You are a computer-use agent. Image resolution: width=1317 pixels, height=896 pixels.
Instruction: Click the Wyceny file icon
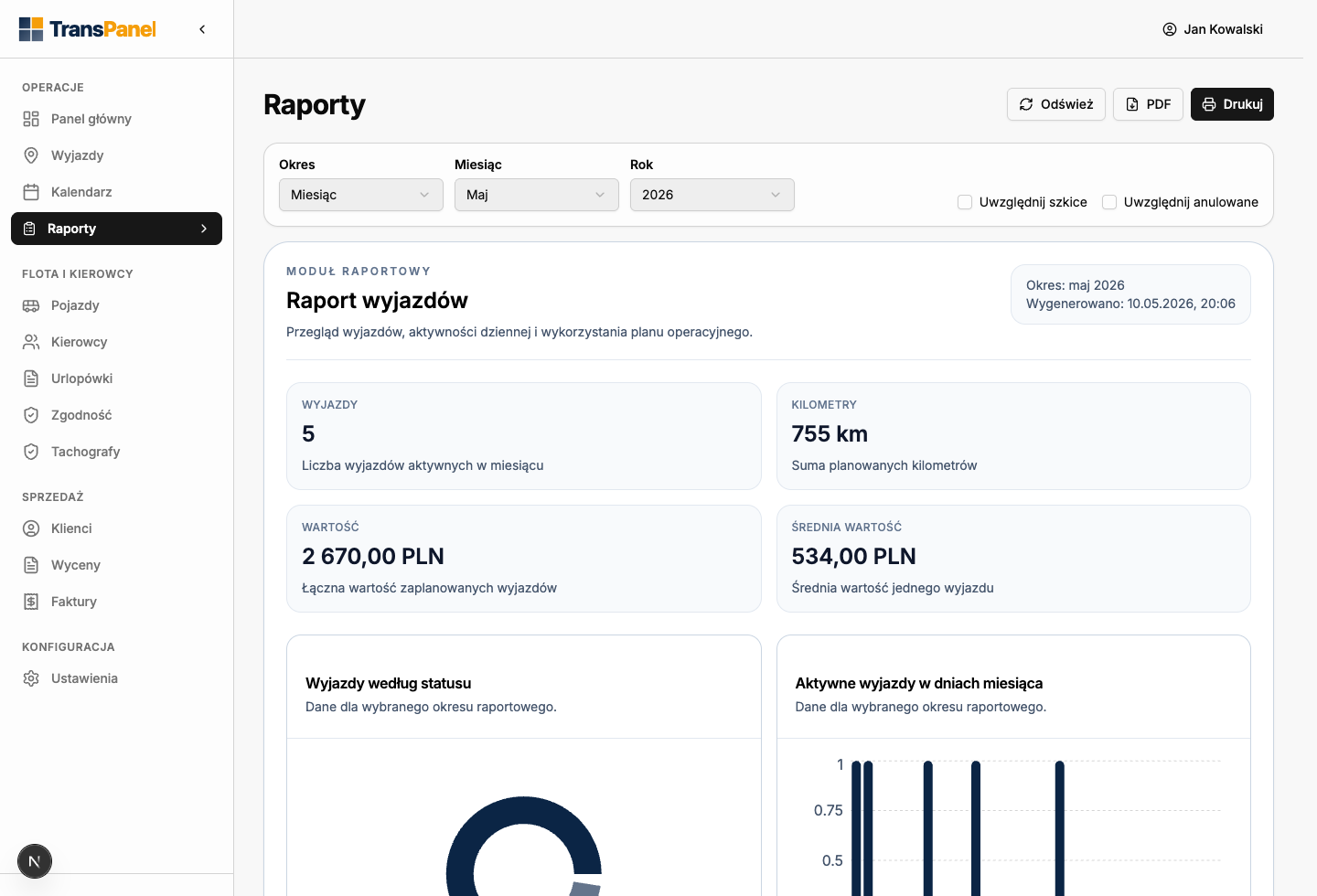31,565
